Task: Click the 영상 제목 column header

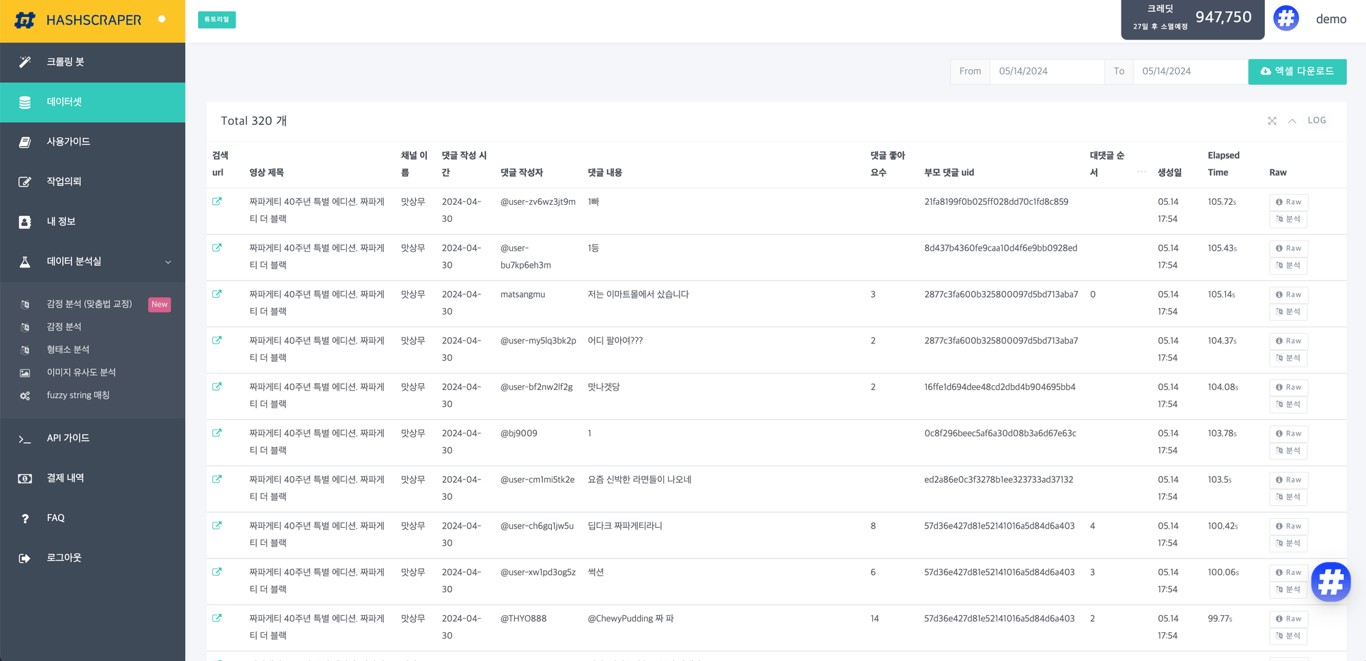Action: [267, 172]
